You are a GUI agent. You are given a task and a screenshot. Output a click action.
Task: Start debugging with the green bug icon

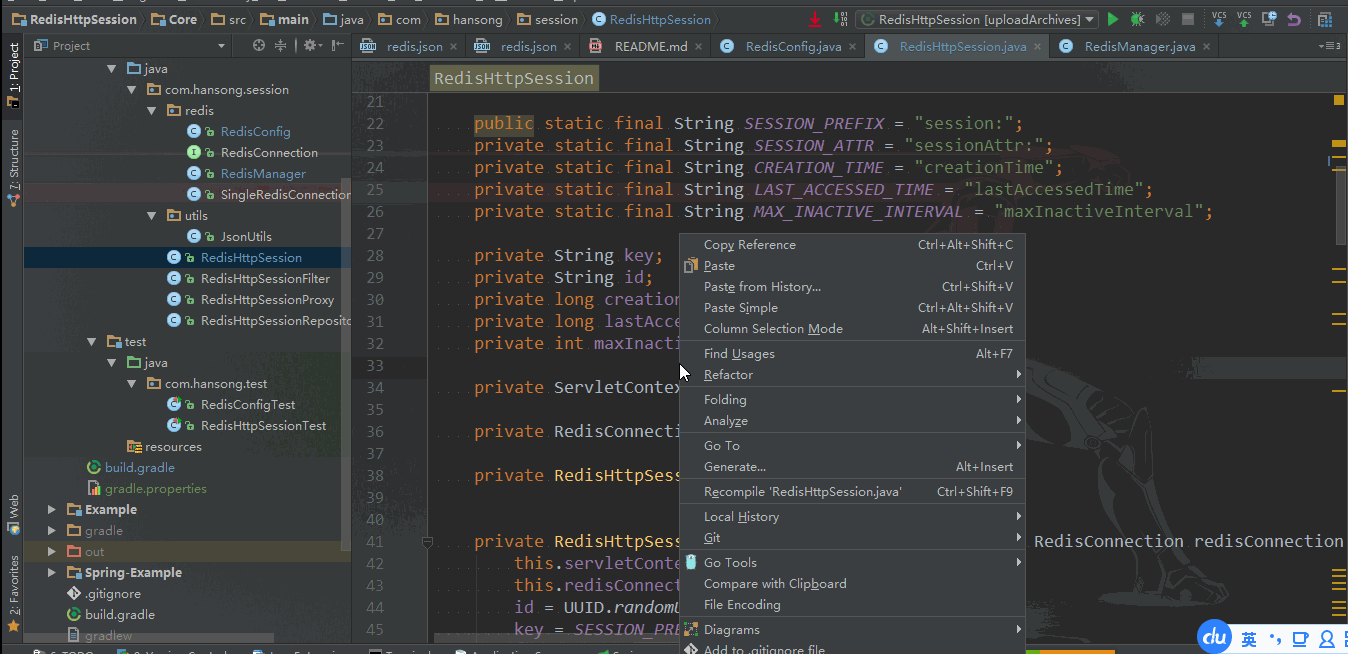pos(1137,19)
